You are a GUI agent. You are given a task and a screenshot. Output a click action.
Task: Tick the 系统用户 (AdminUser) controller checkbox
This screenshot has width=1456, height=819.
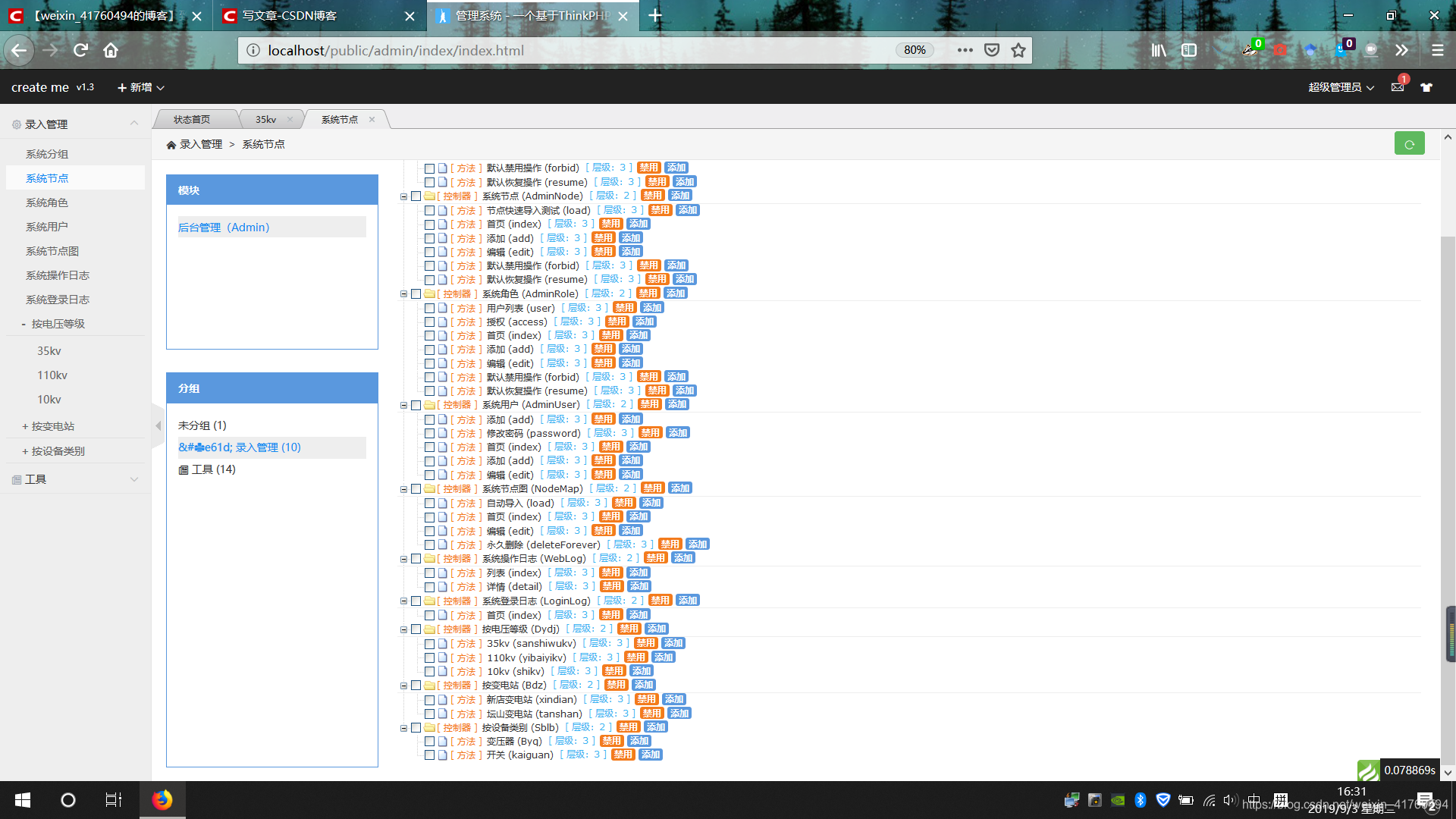416,406
